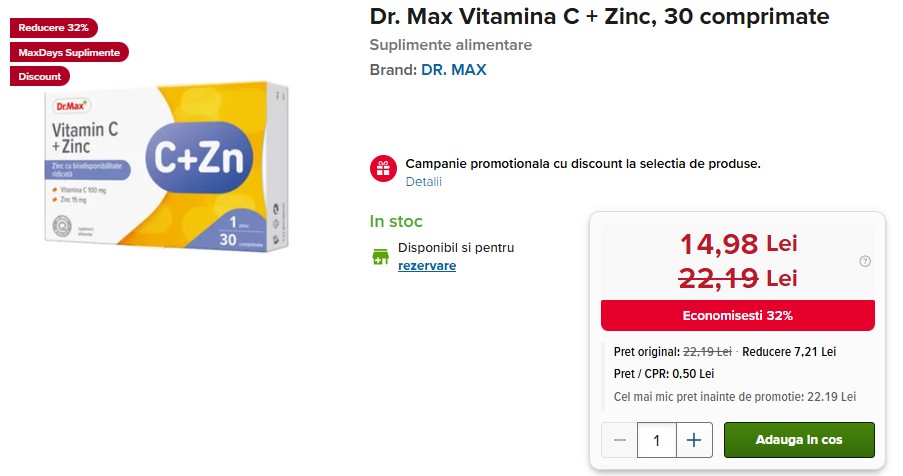Click the Discount badge
This screenshot has width=903, height=476.
pos(40,76)
